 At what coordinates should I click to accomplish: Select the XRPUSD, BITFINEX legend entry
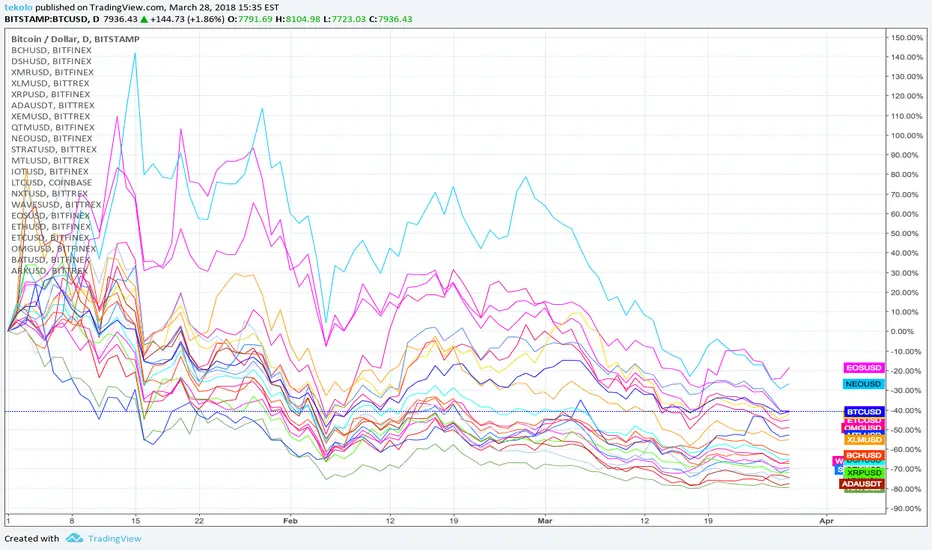point(51,94)
